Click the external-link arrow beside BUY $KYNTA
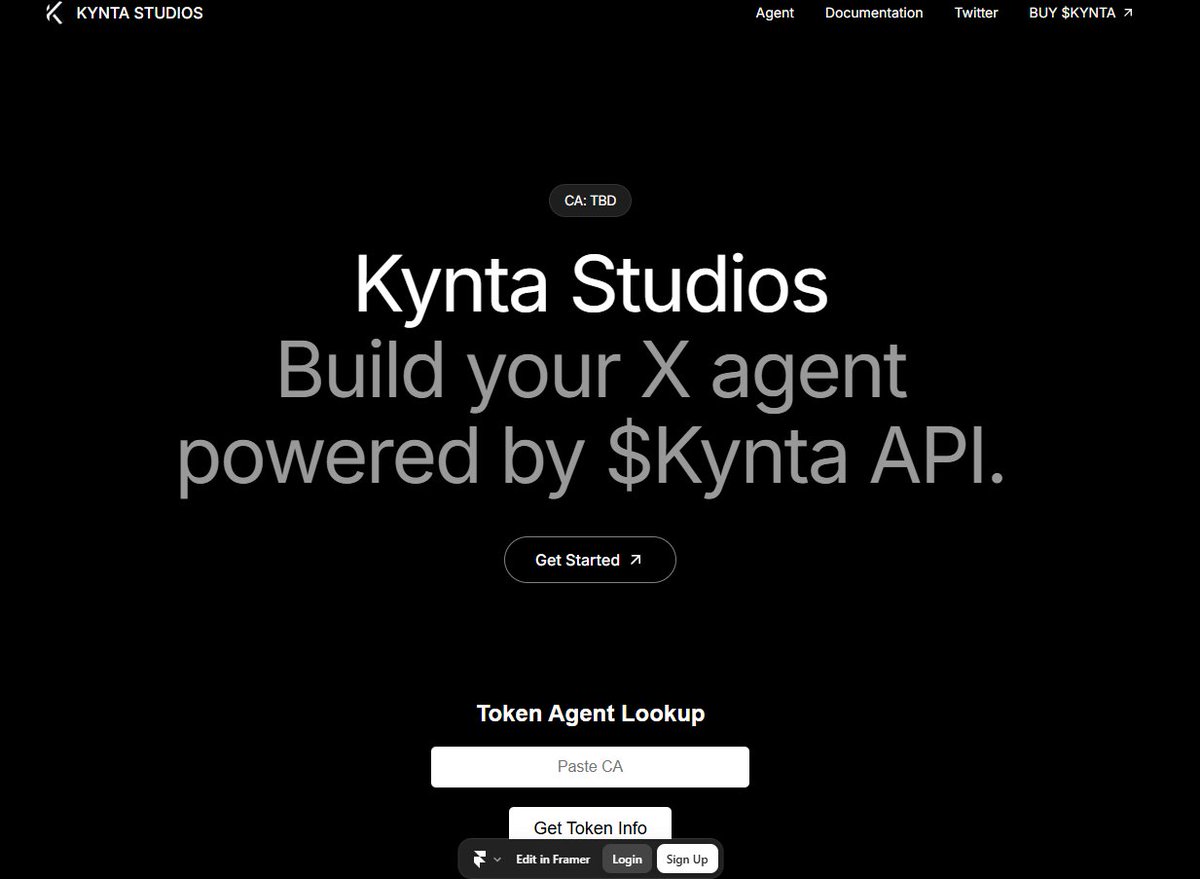 [1129, 12]
